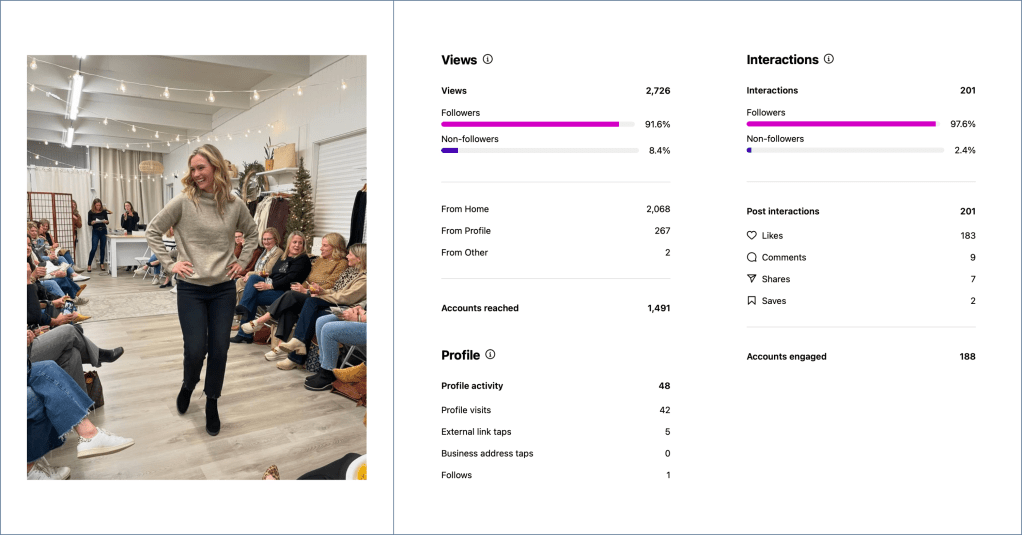Click the total views value 2,726
The width and height of the screenshot is (1022, 535).
click(x=658, y=91)
